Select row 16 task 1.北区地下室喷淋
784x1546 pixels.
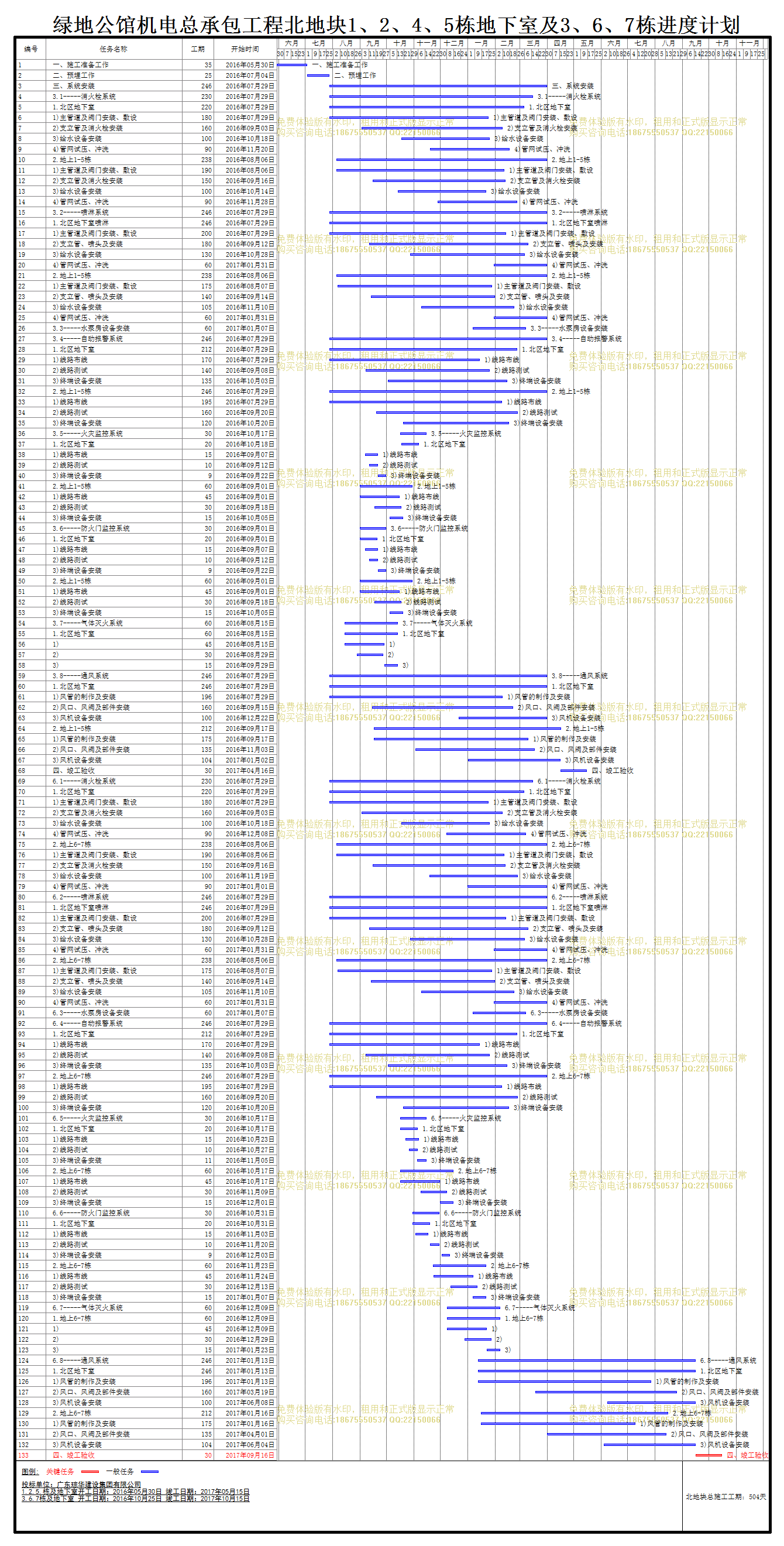click(81, 224)
